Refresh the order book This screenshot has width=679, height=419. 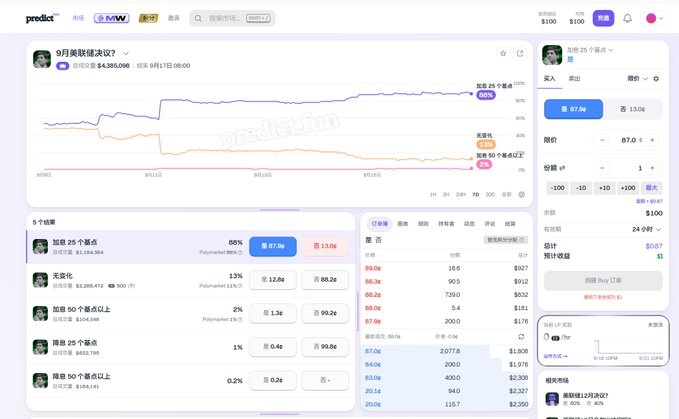pos(521,336)
